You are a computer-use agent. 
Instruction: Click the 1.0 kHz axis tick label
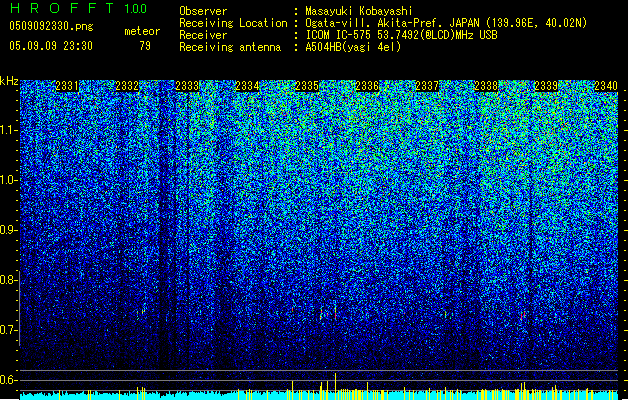8,180
